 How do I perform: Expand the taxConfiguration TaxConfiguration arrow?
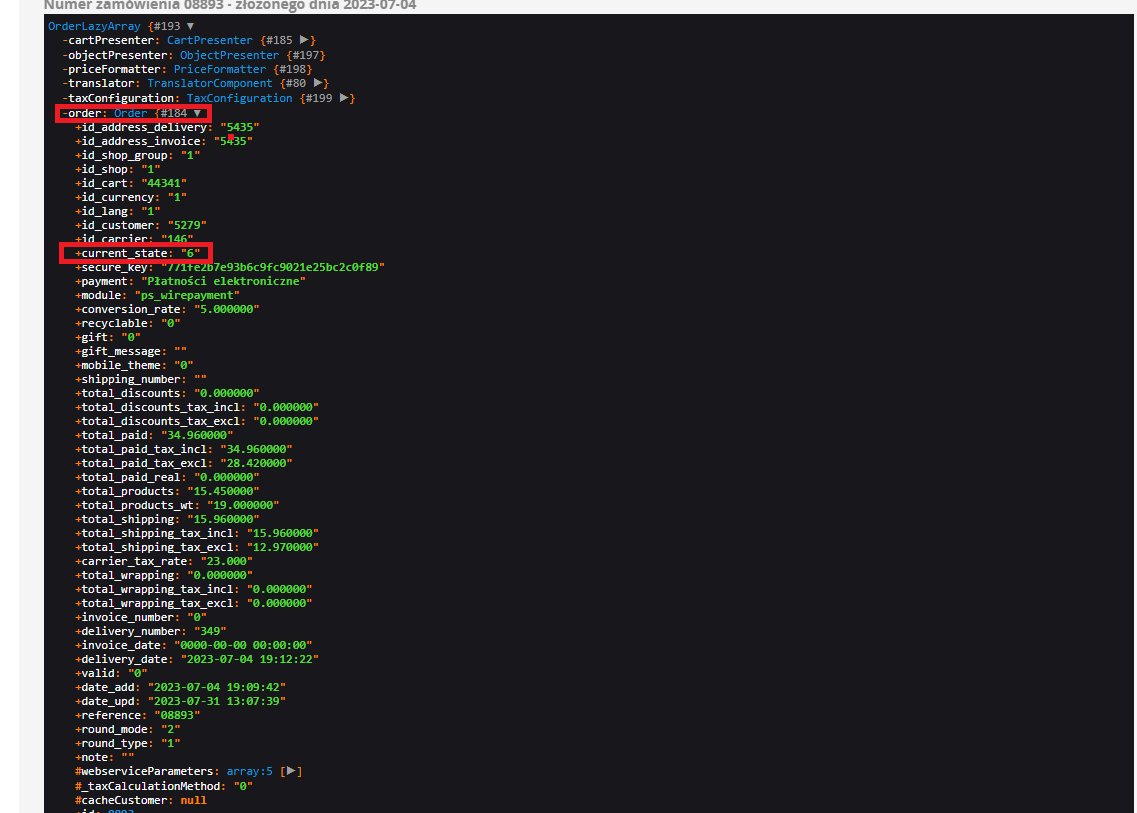[344, 97]
